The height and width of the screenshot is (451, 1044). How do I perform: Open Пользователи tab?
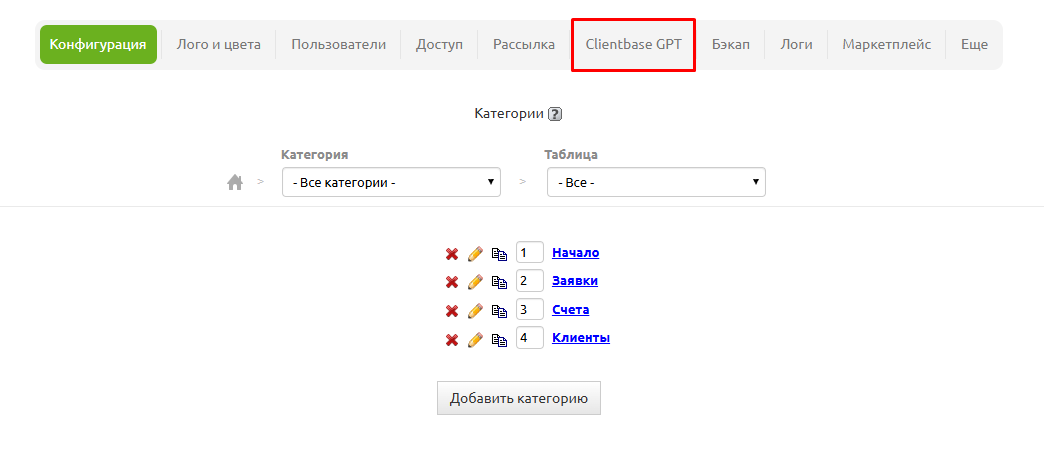pyautogui.click(x=338, y=45)
